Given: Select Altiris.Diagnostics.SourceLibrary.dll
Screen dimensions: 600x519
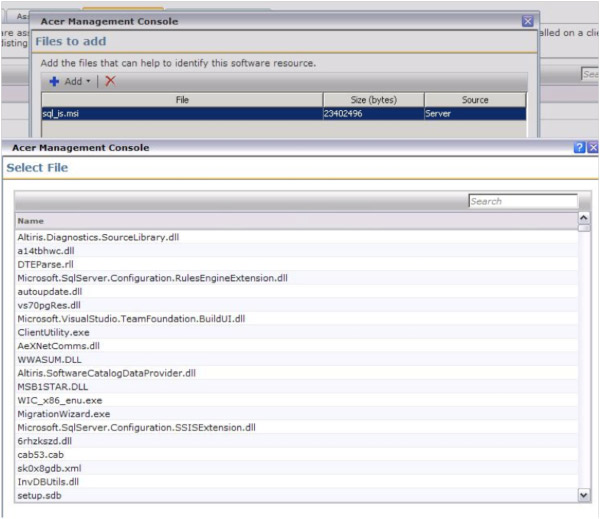Looking at the screenshot, I should pyautogui.click(x=297, y=237).
